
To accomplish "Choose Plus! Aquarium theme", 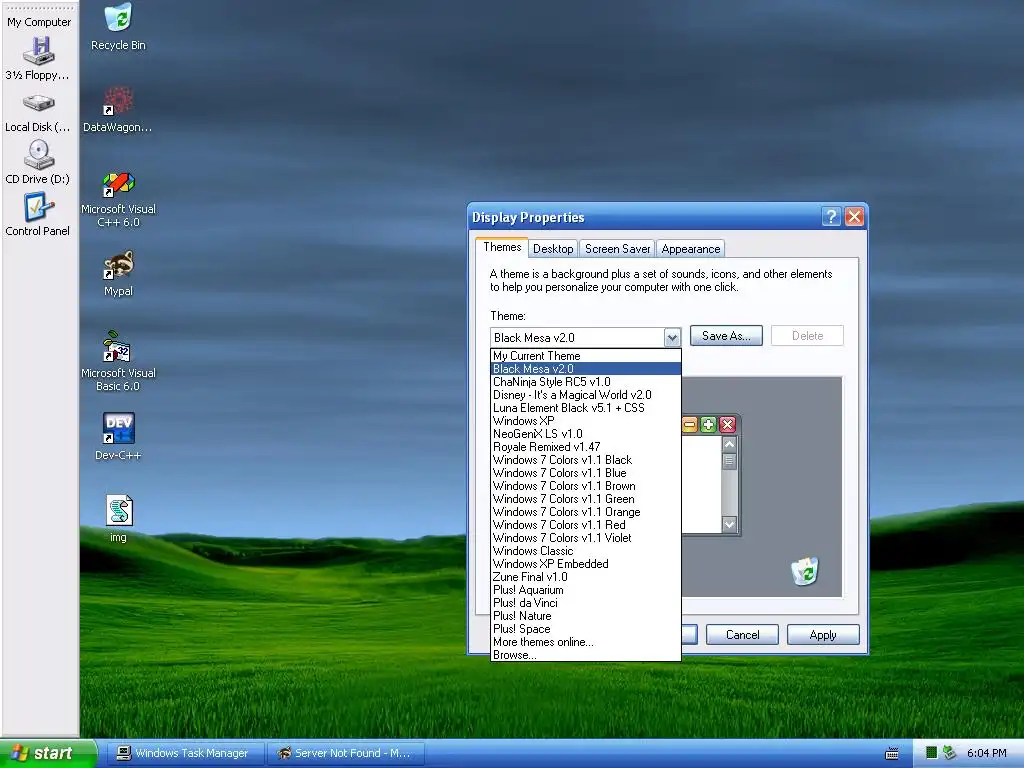I will (x=586, y=590).
